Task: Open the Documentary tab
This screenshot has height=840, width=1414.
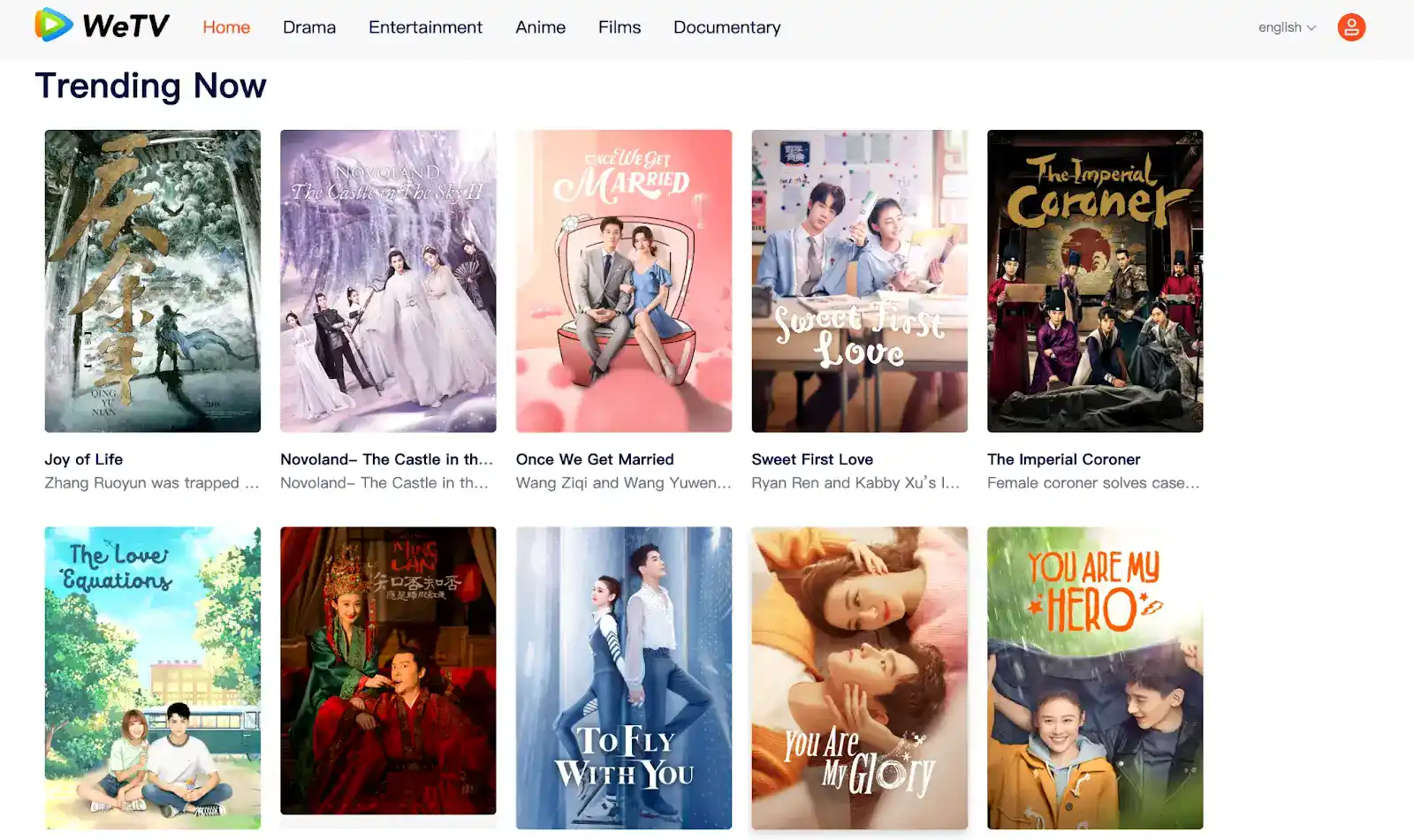Action: [727, 27]
